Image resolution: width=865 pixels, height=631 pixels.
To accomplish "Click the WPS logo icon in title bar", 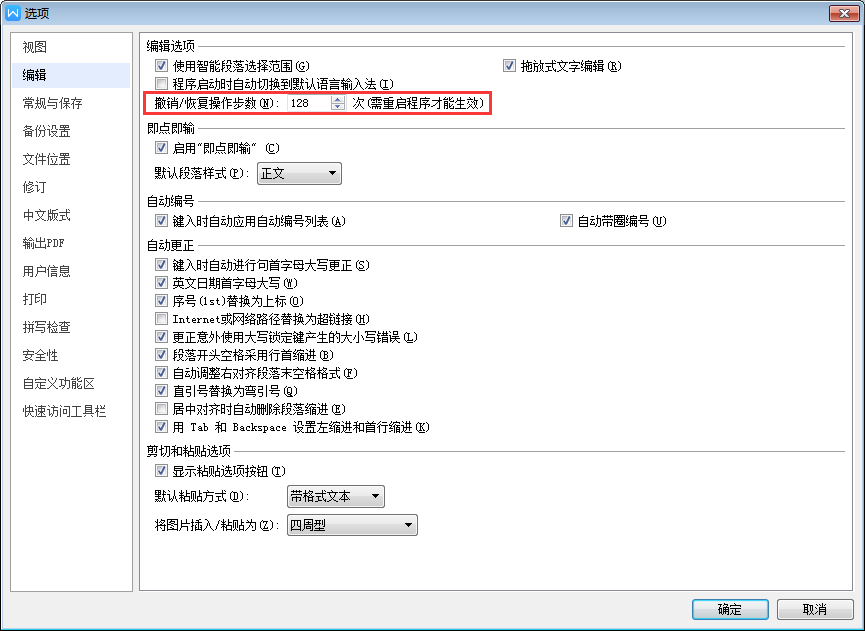I will click(13, 13).
